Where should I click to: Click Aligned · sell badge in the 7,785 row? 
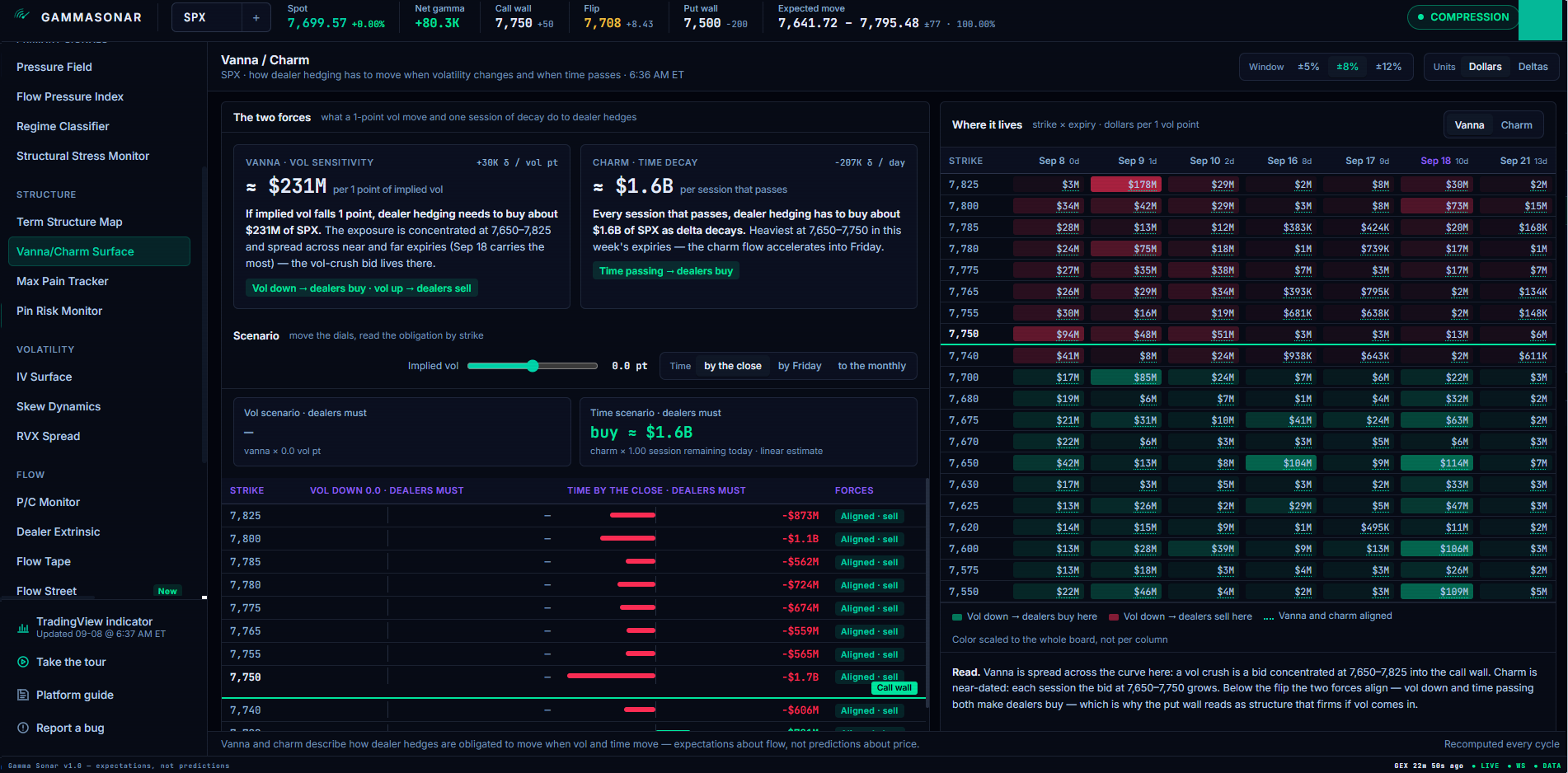(x=869, y=562)
